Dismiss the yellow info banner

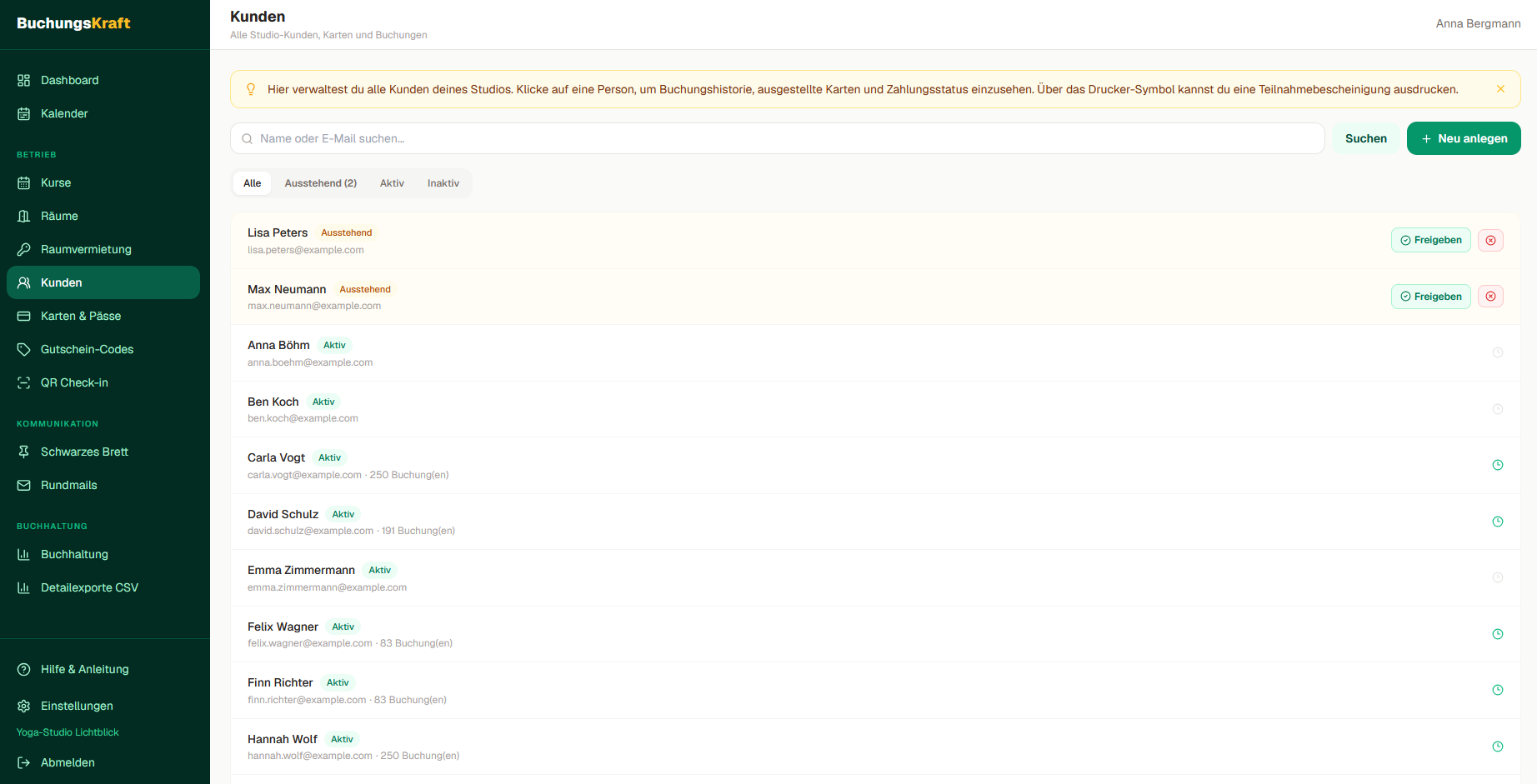(1500, 89)
